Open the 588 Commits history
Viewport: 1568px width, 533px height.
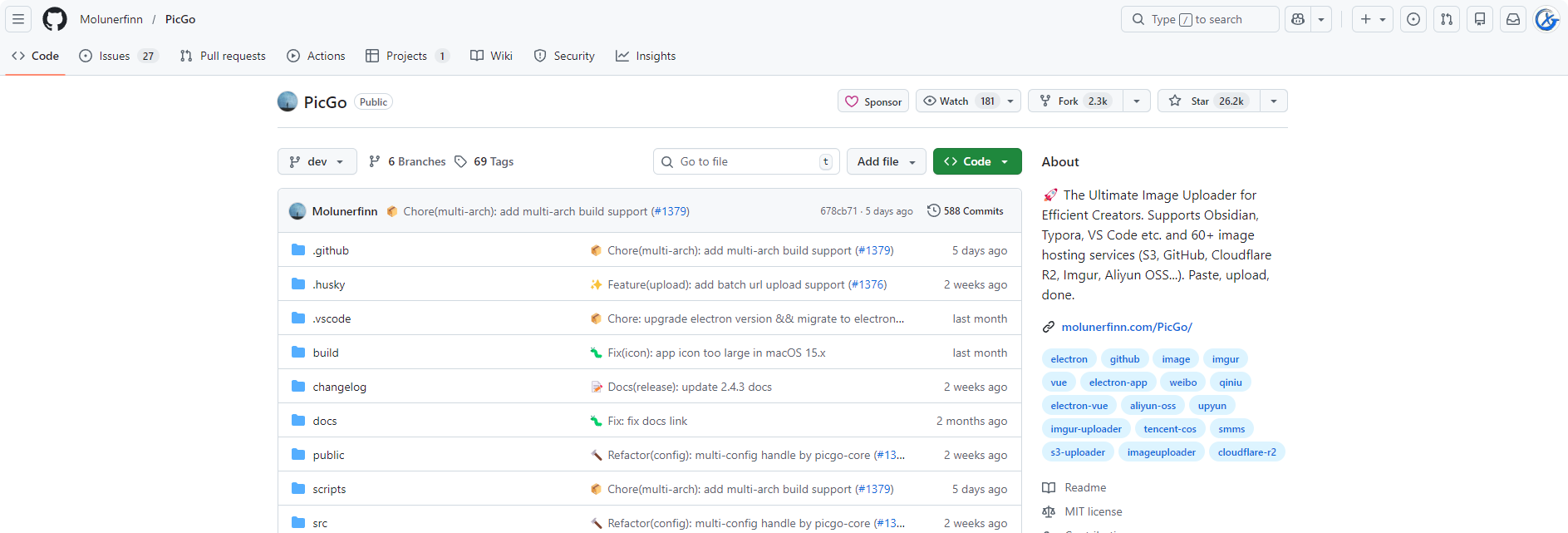point(966,211)
